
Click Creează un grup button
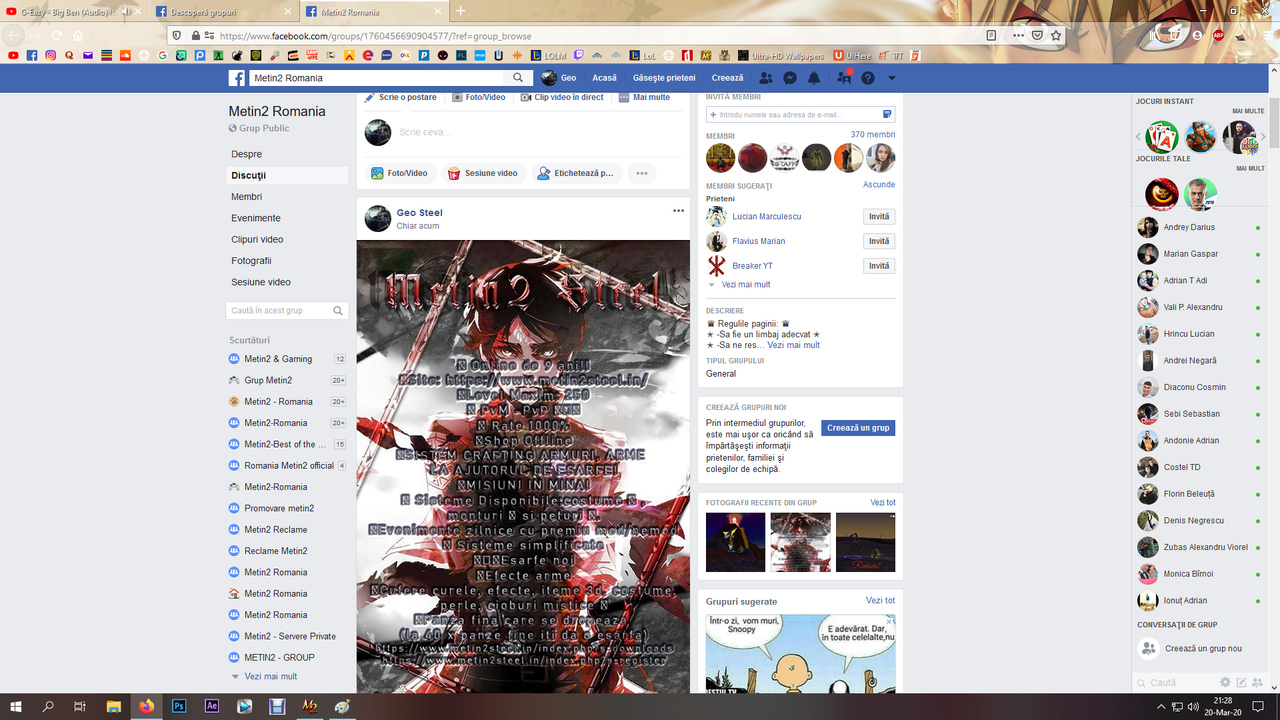(858, 428)
